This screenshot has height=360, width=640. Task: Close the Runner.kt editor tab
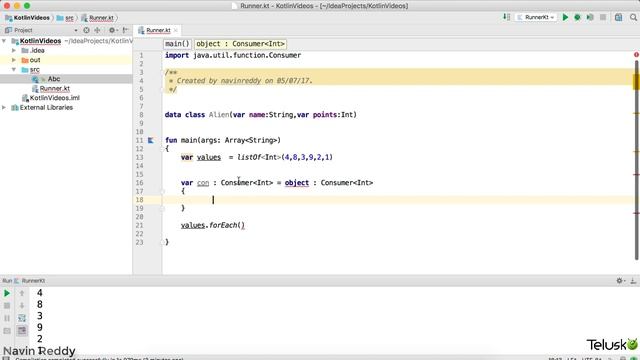point(176,31)
